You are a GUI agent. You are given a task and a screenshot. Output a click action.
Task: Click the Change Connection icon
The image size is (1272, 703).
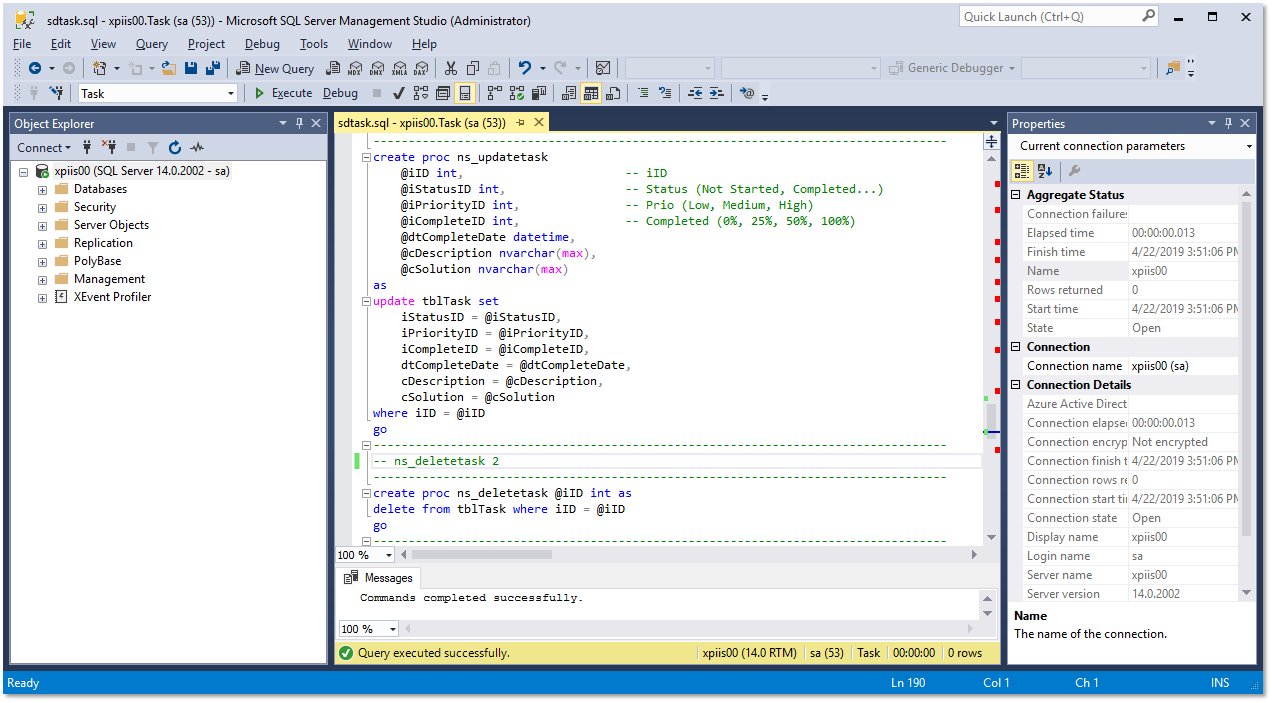pos(58,93)
